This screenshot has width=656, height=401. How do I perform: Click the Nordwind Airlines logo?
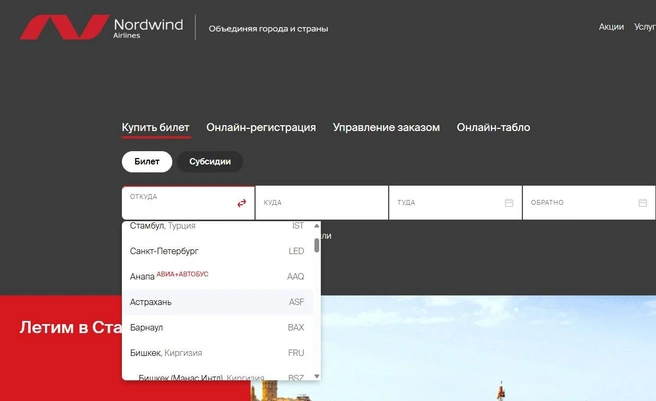[x=102, y=28]
